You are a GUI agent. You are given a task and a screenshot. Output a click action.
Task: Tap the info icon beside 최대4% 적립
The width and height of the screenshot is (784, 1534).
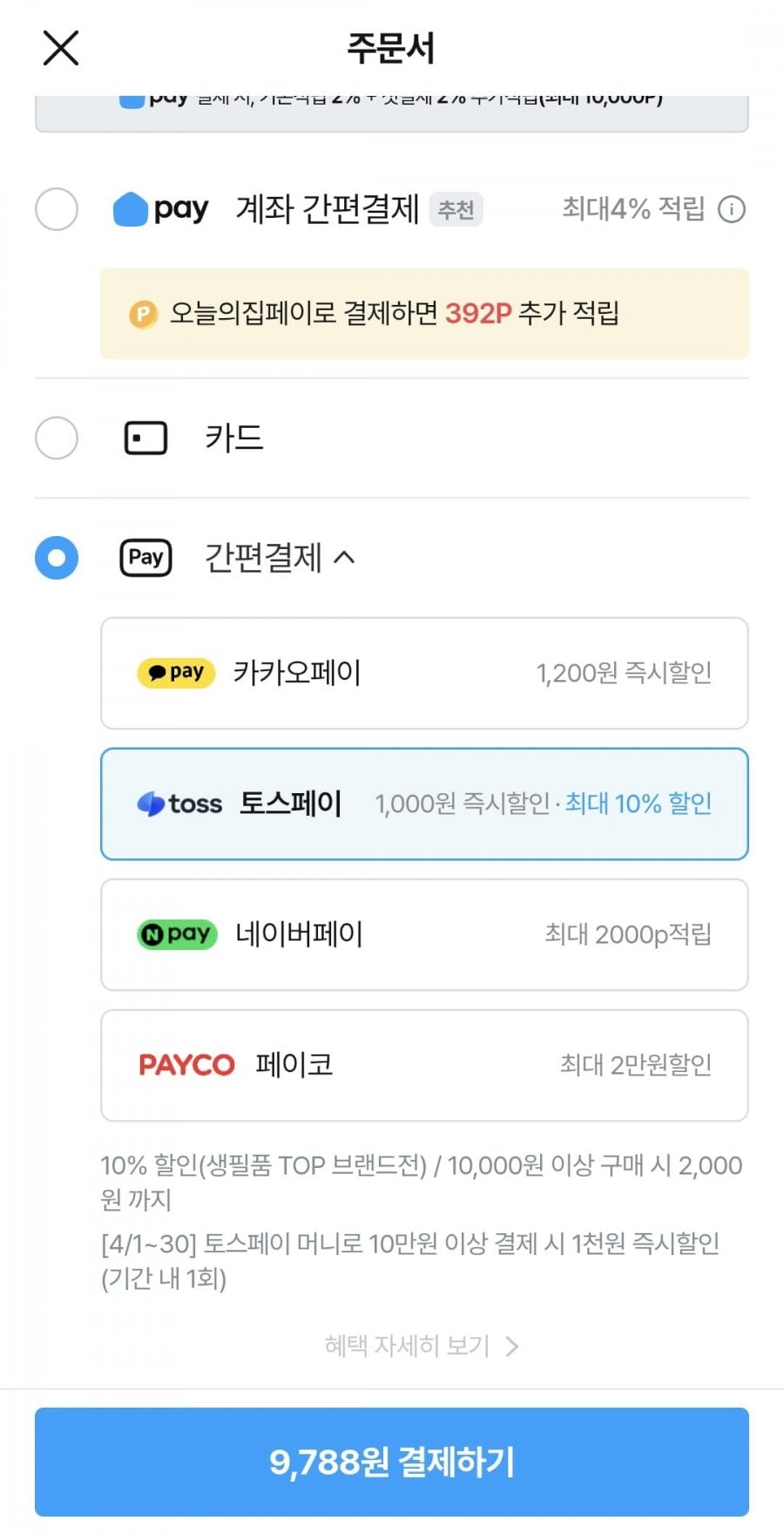click(x=732, y=209)
